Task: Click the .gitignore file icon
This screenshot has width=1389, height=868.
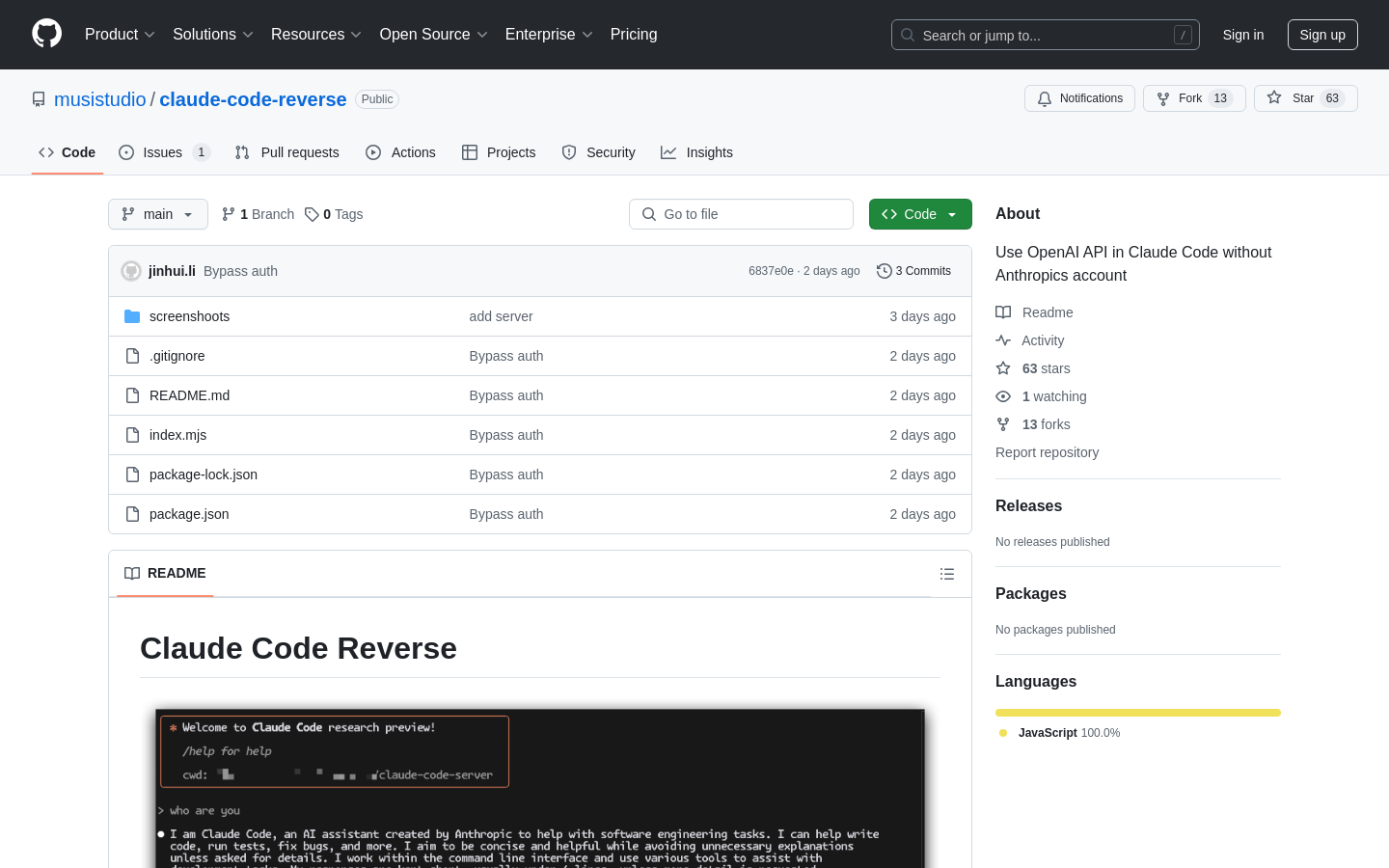Action: (x=132, y=356)
